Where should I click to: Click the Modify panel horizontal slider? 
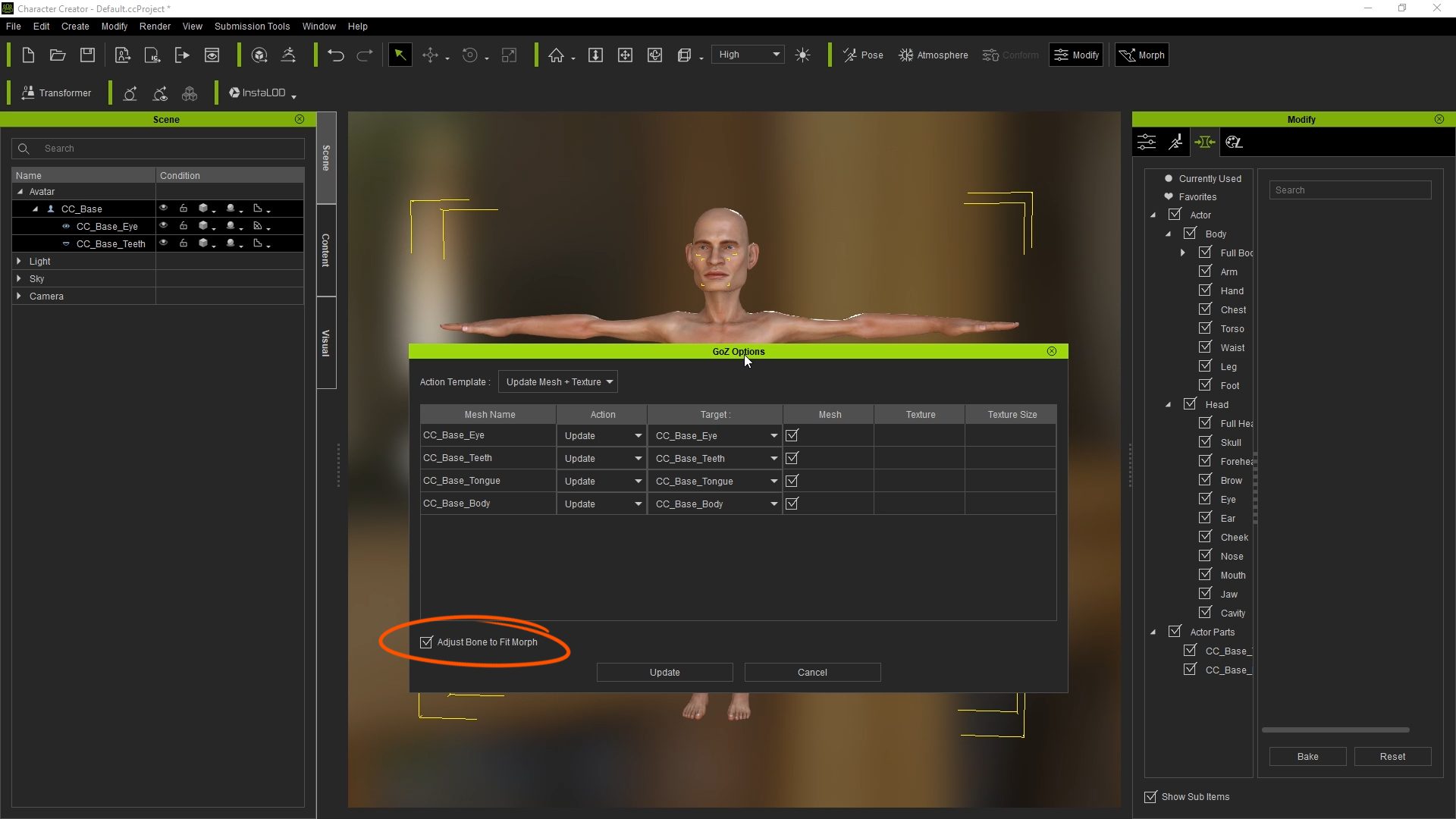(x=1335, y=730)
